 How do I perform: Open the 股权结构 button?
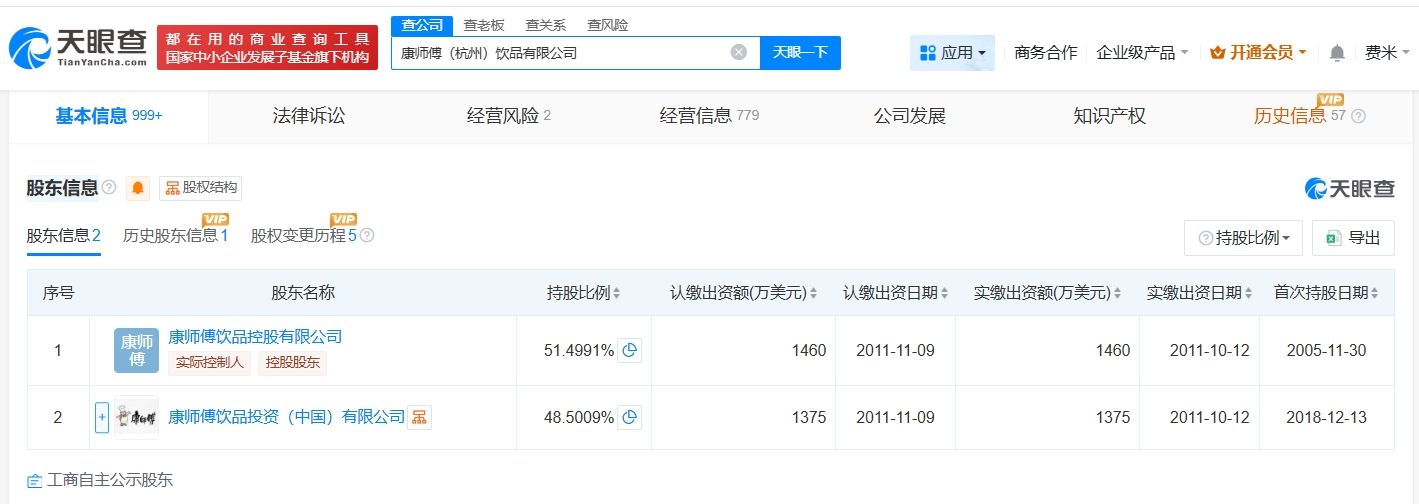point(200,188)
